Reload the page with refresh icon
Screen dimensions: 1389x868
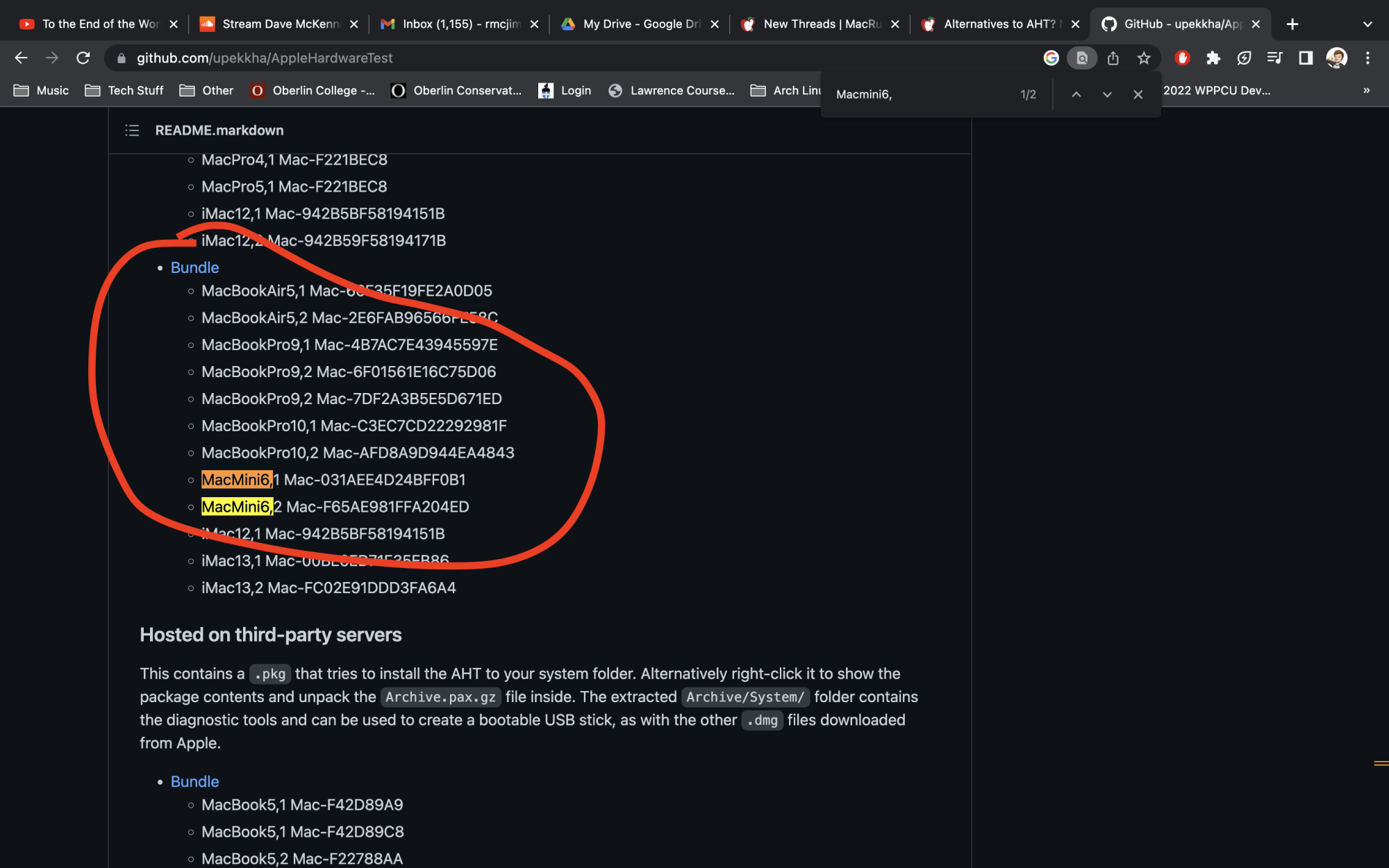coord(83,58)
